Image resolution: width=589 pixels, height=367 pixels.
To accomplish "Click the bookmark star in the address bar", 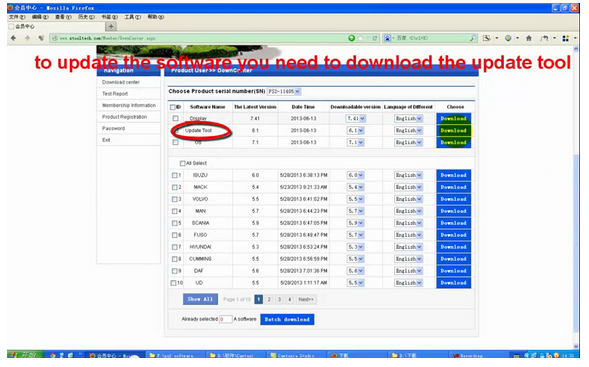I will [361, 38].
